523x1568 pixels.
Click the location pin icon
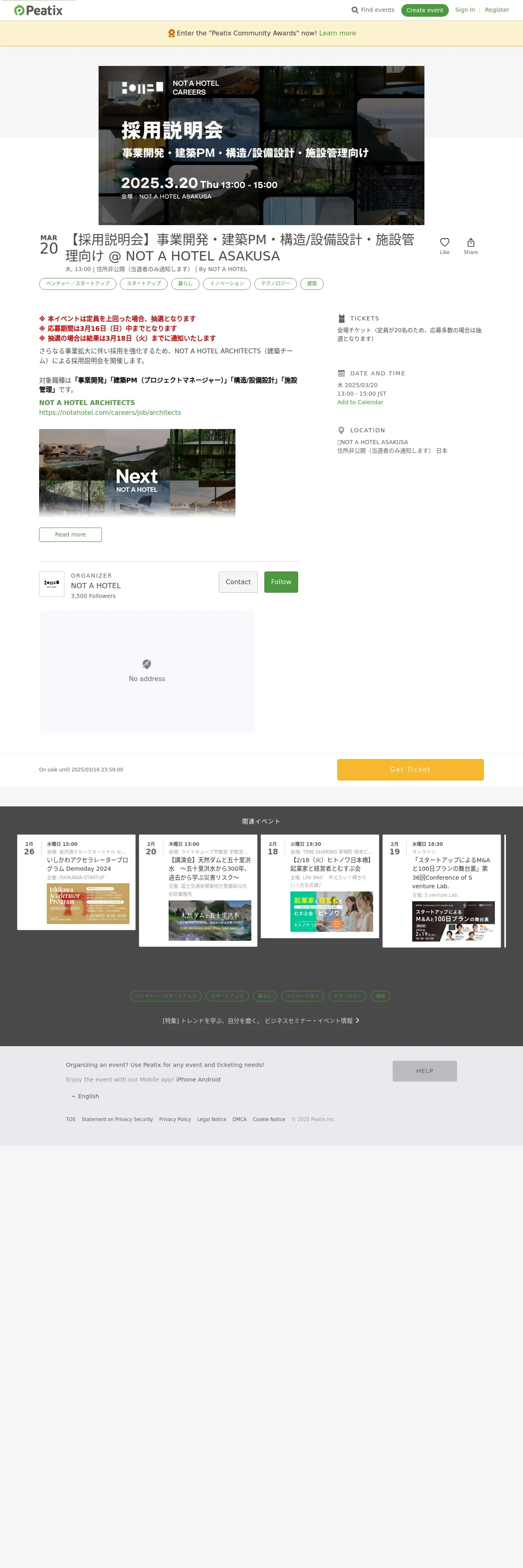[341, 430]
